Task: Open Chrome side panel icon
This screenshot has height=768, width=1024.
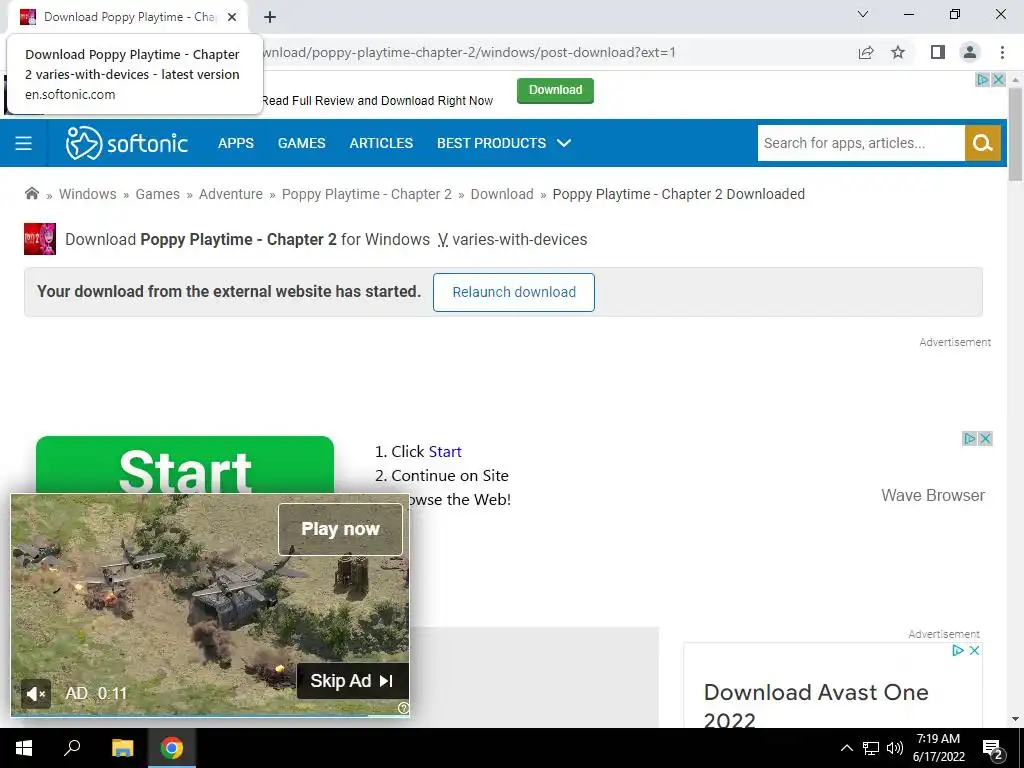Action: (x=938, y=52)
